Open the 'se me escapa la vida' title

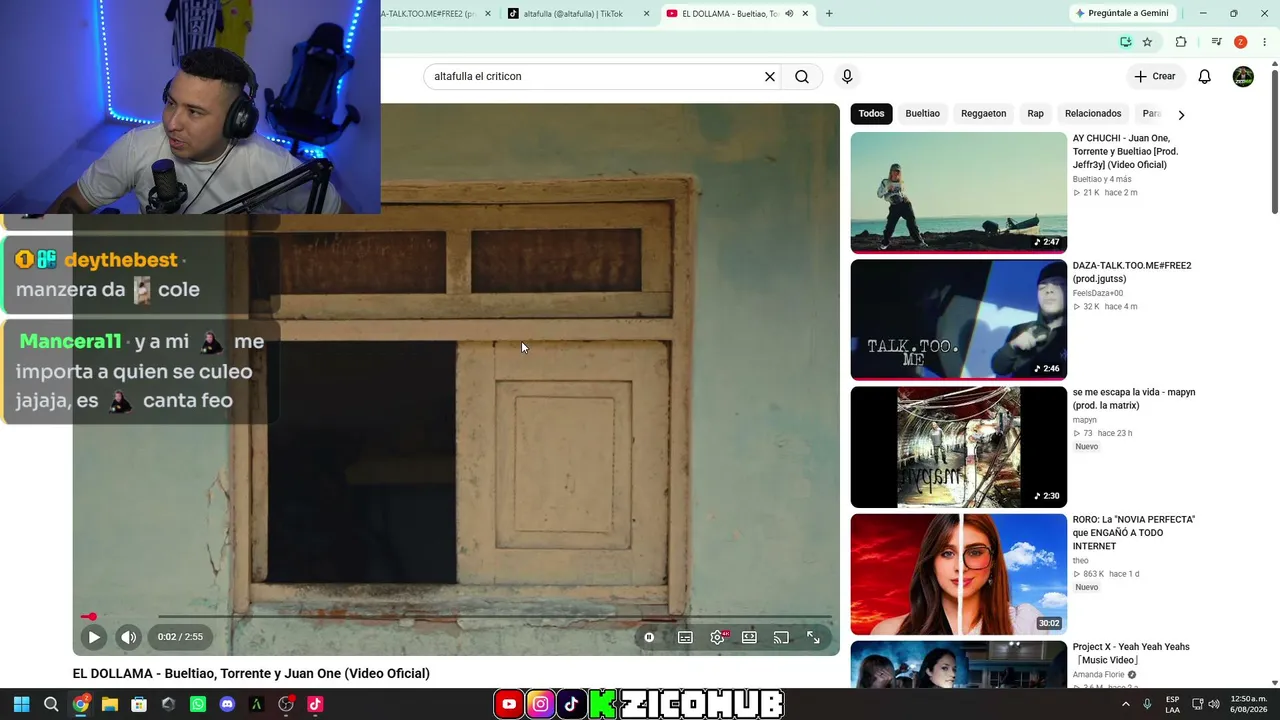[1134, 399]
